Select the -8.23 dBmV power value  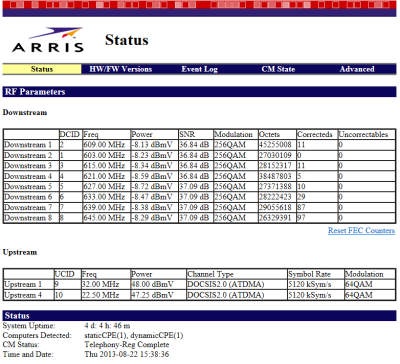coord(152,155)
